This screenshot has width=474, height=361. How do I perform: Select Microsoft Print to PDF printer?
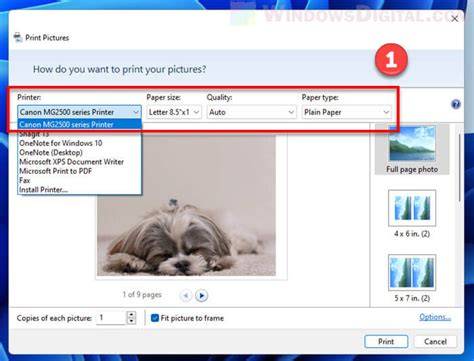click(55, 171)
